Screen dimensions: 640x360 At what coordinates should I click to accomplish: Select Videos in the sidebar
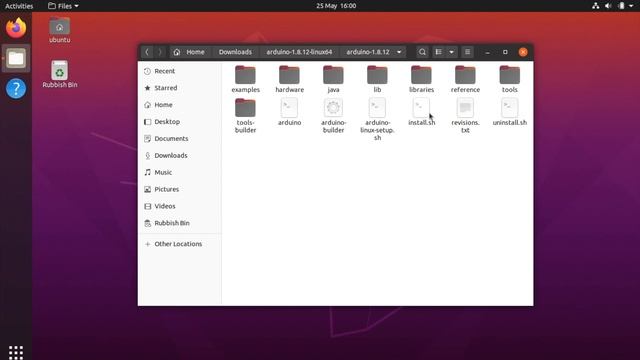(x=180, y=206)
